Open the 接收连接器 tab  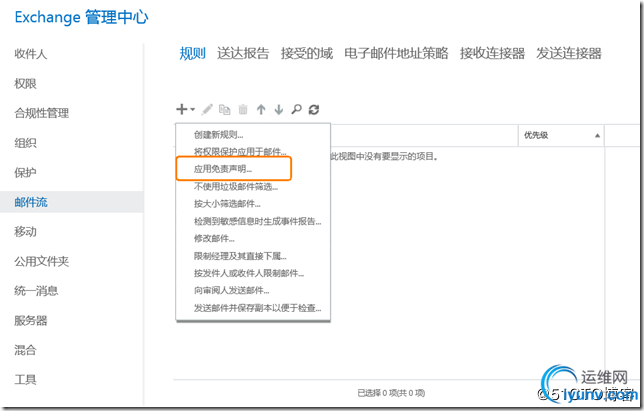tap(492, 53)
